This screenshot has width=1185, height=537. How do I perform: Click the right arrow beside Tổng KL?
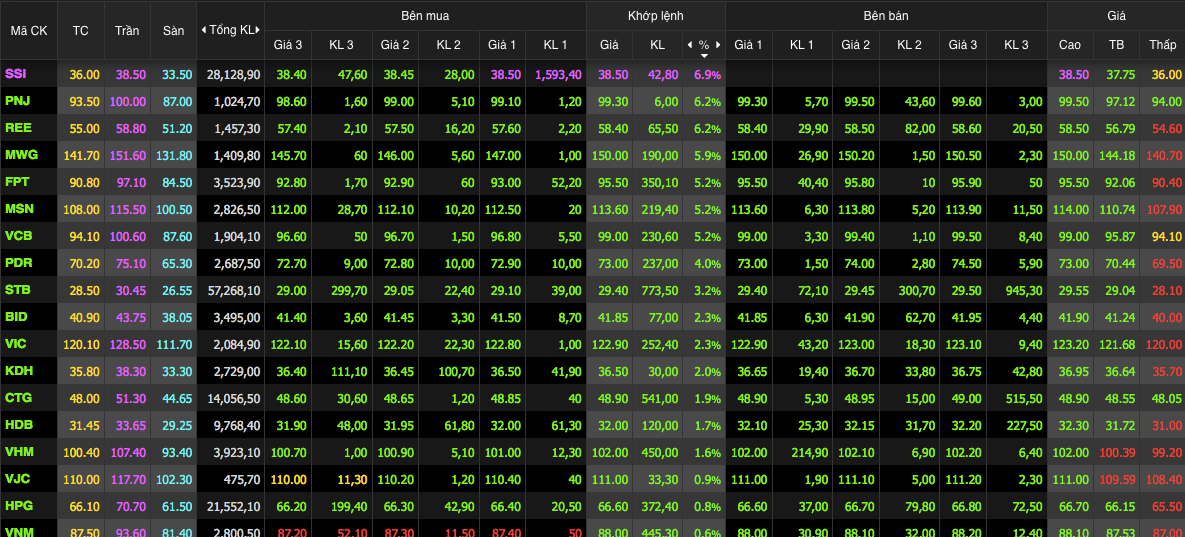coord(259,30)
